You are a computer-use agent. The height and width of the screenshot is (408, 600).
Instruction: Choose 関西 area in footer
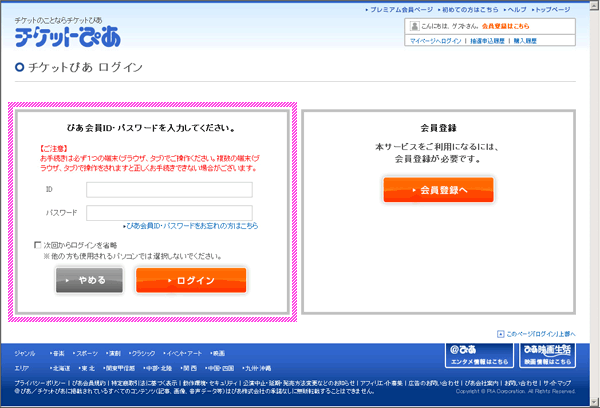click(189, 368)
